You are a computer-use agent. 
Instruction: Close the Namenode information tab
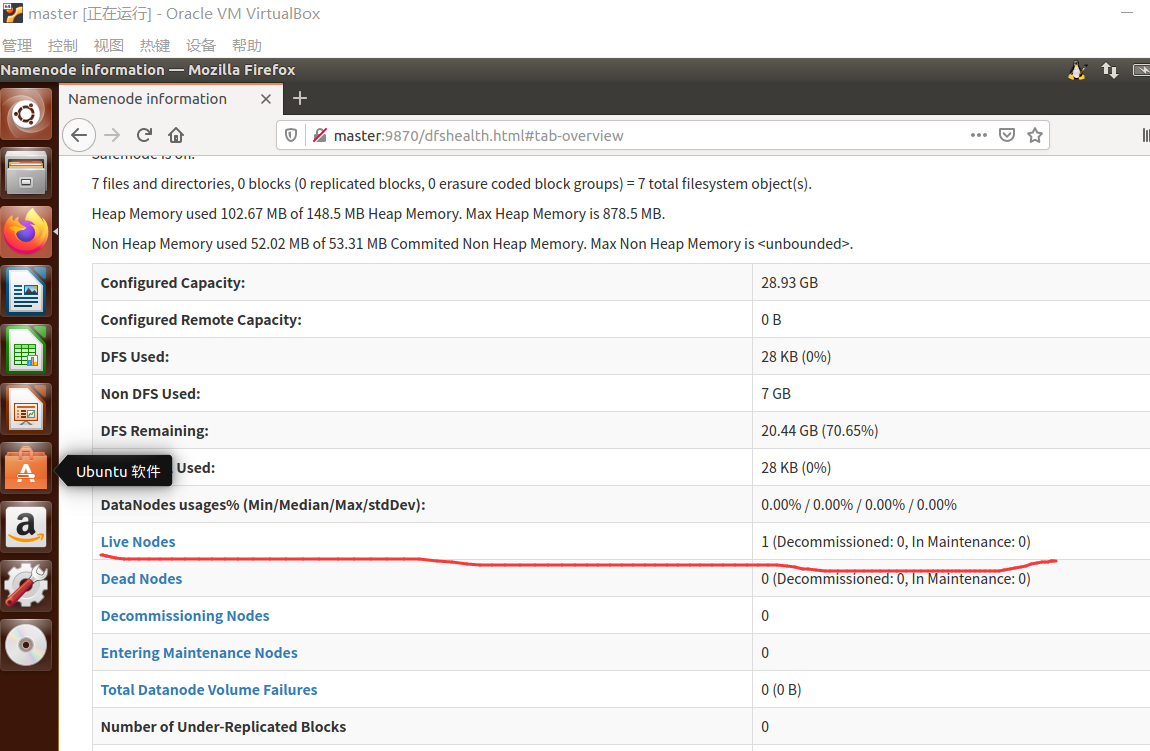(265, 99)
